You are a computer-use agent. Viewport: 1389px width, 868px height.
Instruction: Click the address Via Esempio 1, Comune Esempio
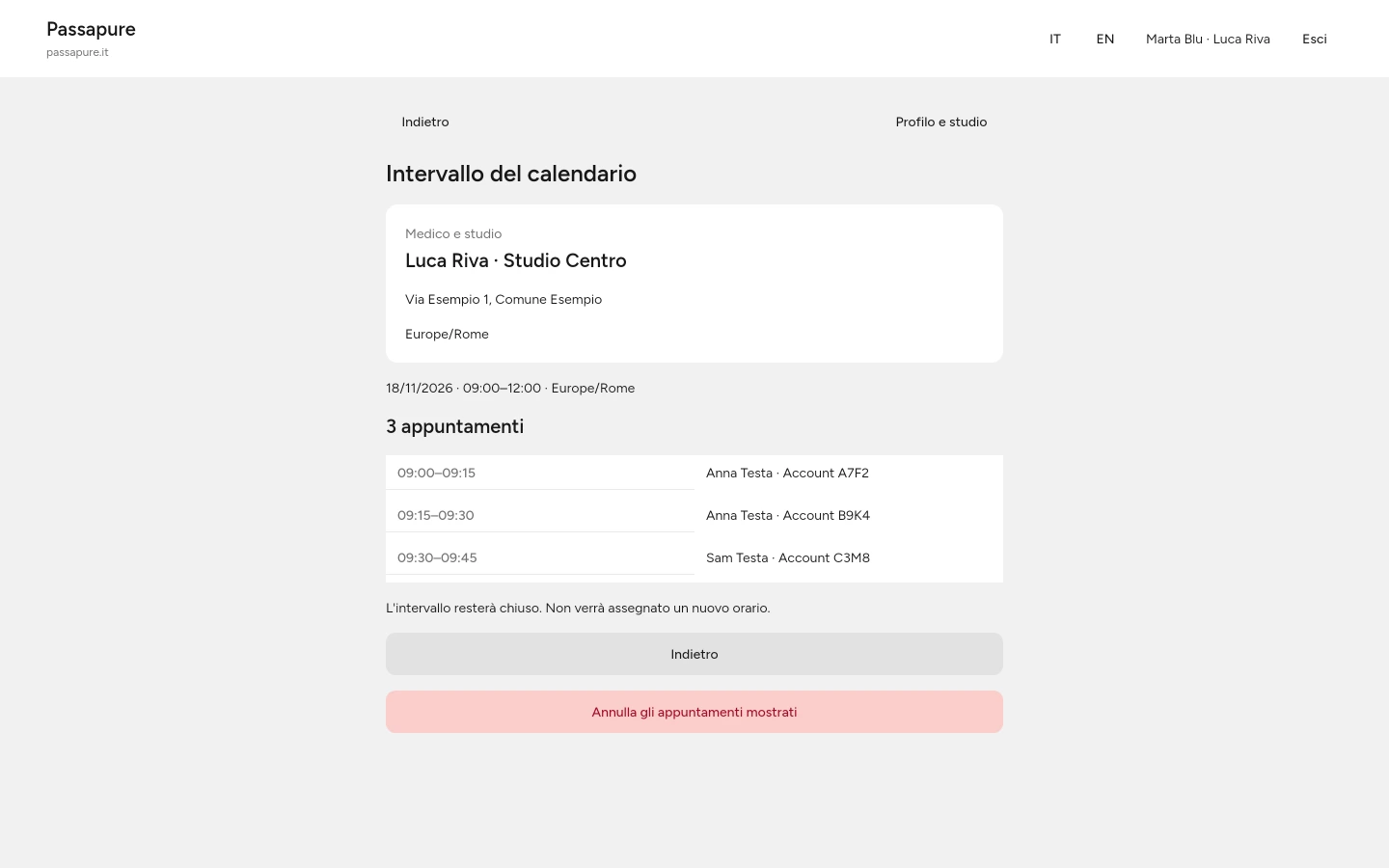[504, 299]
